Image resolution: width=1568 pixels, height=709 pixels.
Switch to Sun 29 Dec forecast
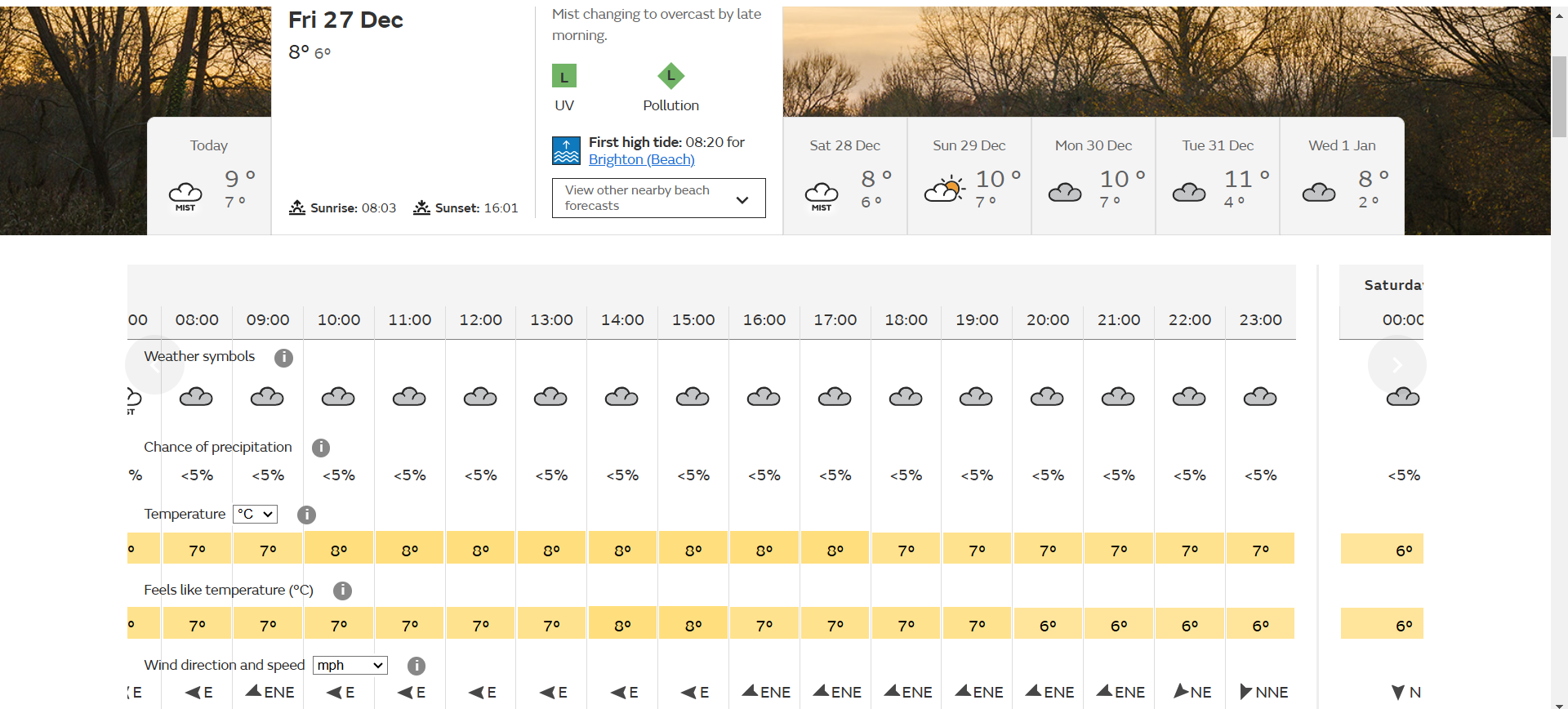[x=969, y=176]
